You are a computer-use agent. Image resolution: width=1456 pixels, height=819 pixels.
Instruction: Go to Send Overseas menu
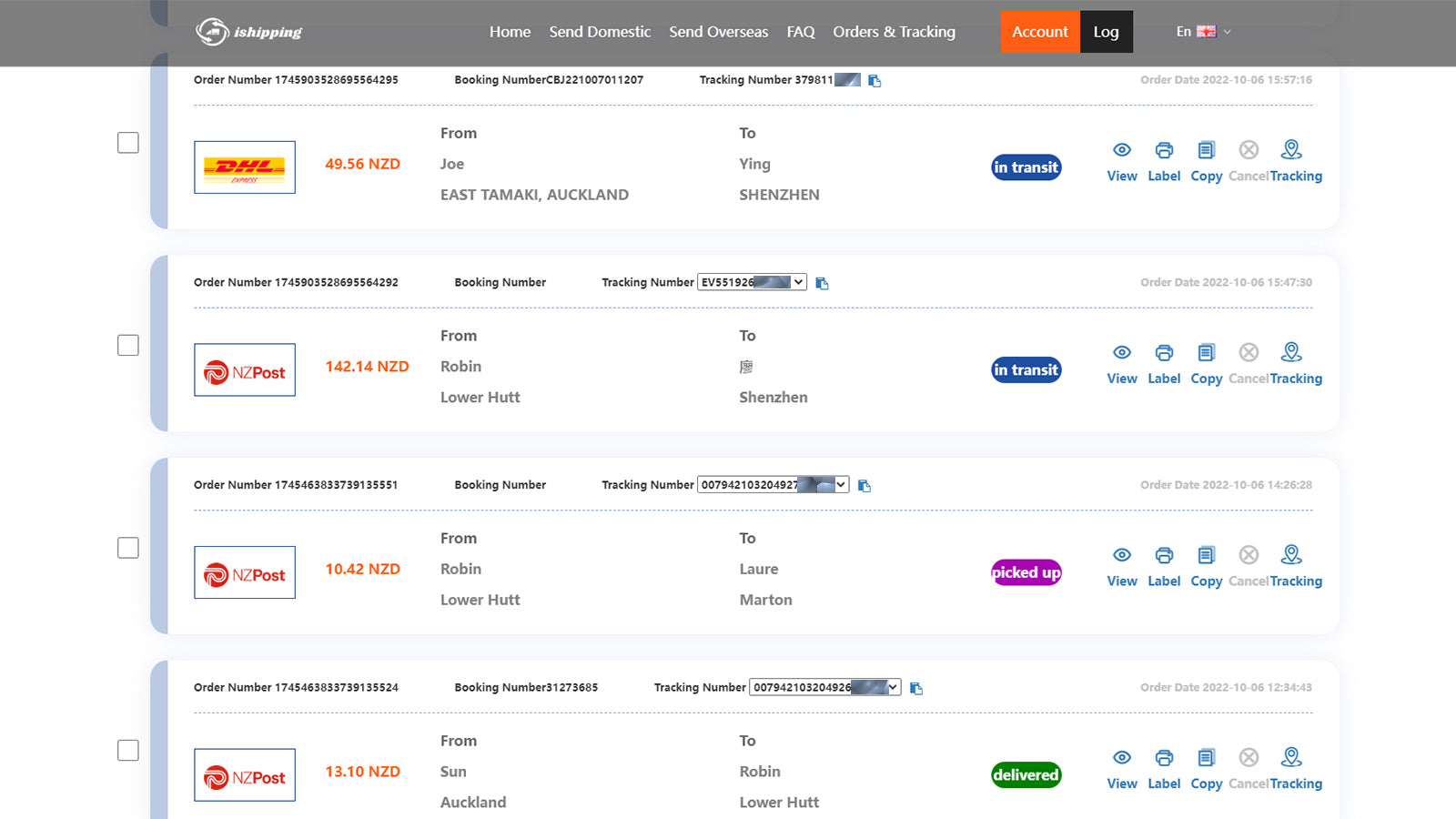[x=718, y=32]
